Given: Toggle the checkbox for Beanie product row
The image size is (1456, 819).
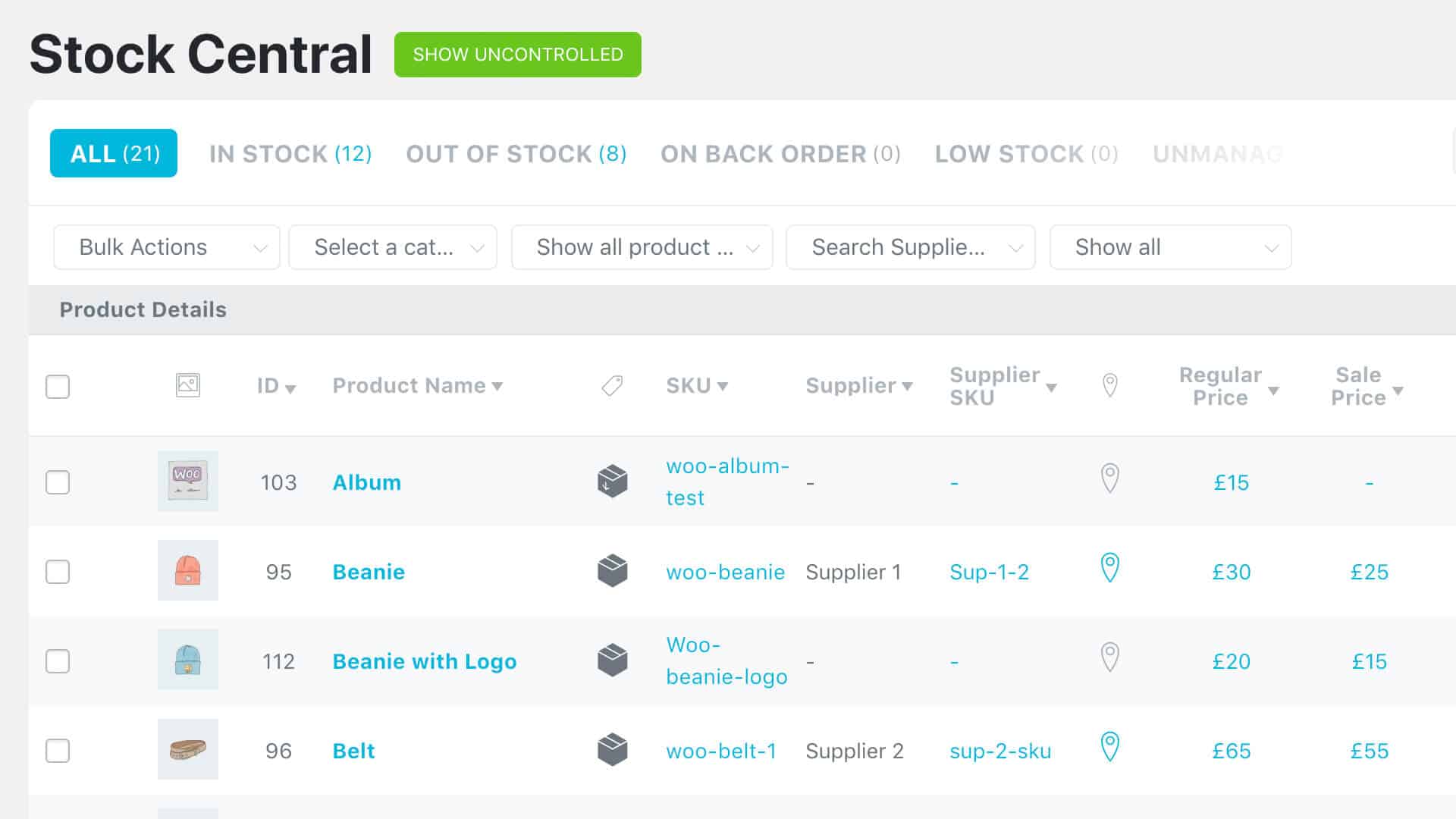Looking at the screenshot, I should pyautogui.click(x=57, y=571).
